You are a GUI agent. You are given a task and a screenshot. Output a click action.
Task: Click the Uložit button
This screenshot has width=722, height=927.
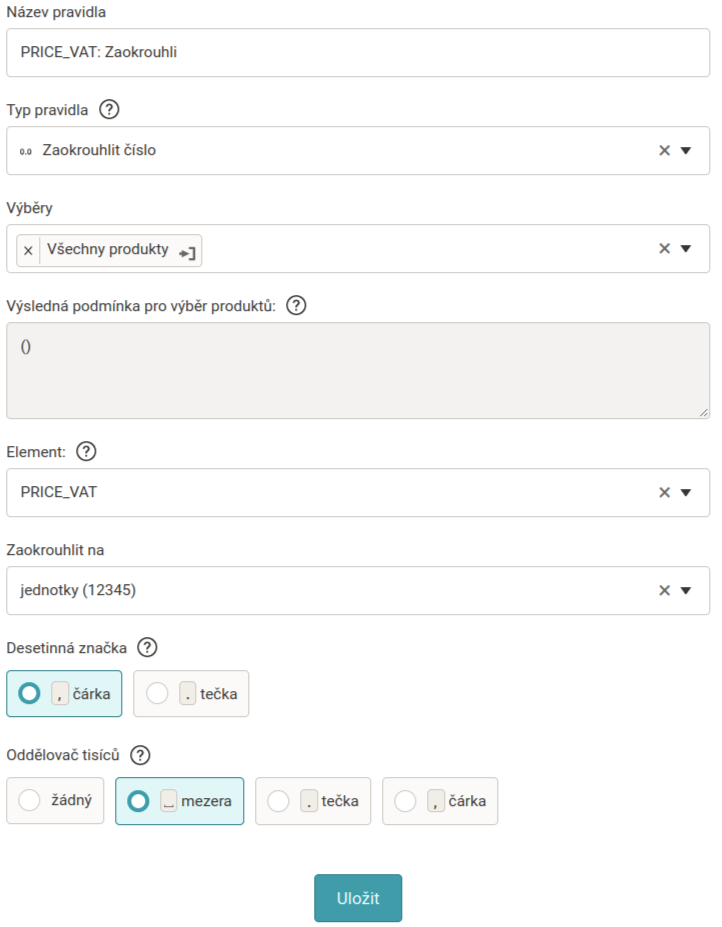tap(358, 898)
